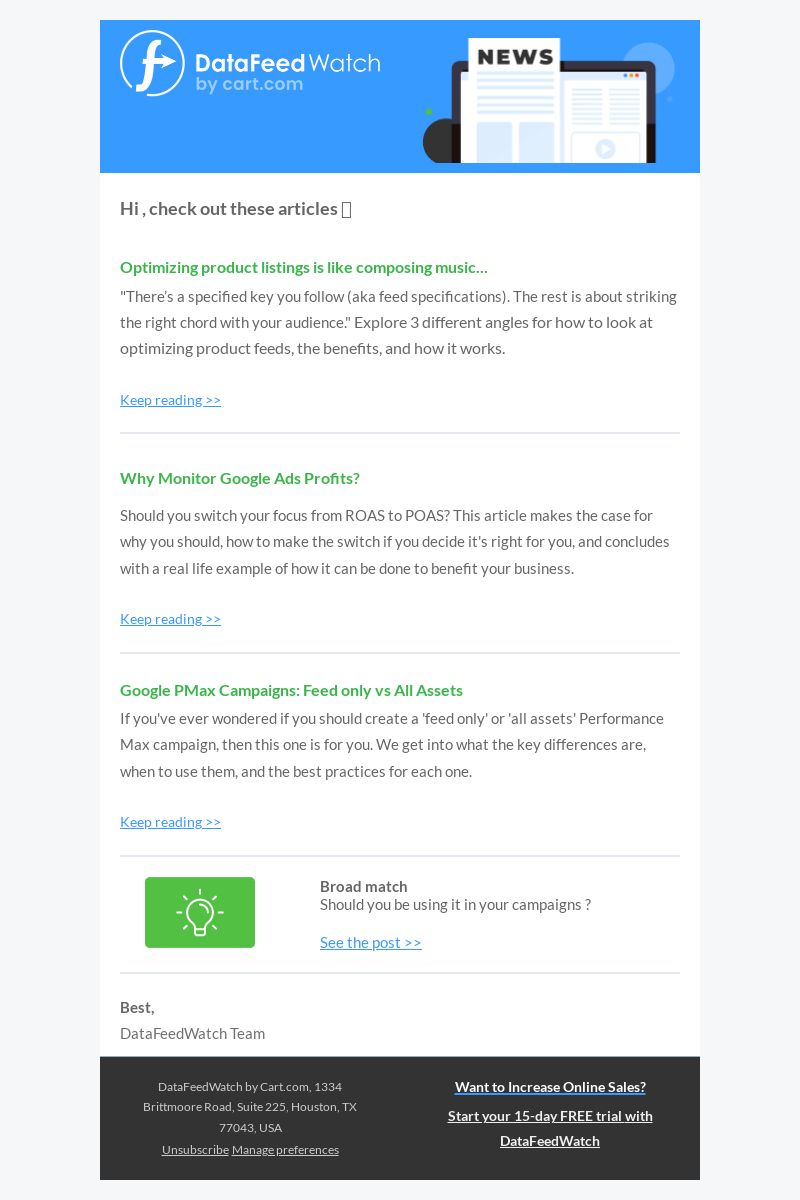
Task: Click the DataFeedWatch by cart.com wordmark
Action: [288, 72]
